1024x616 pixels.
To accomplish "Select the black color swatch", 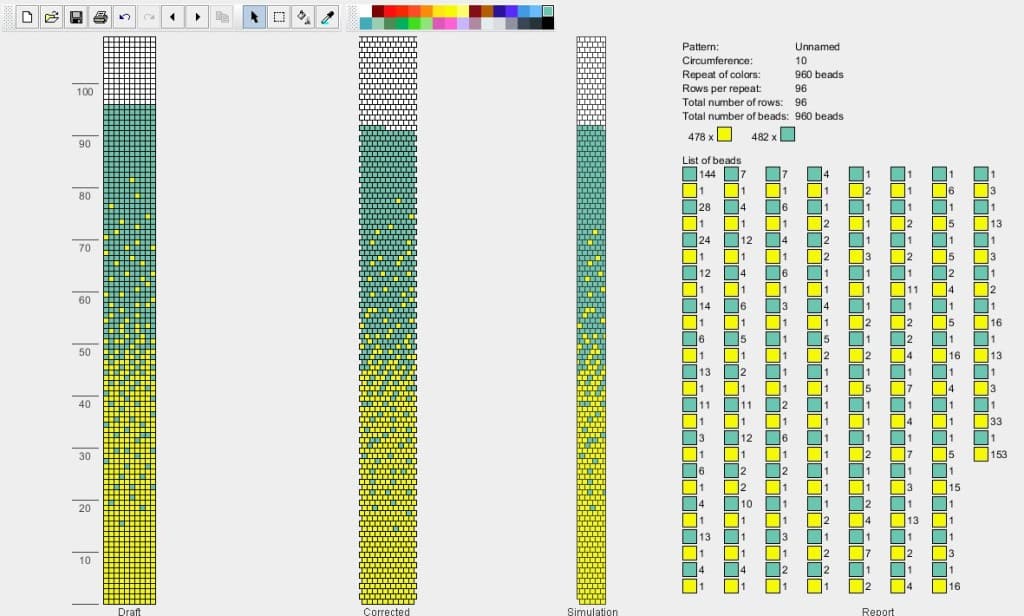I will click(548, 23).
